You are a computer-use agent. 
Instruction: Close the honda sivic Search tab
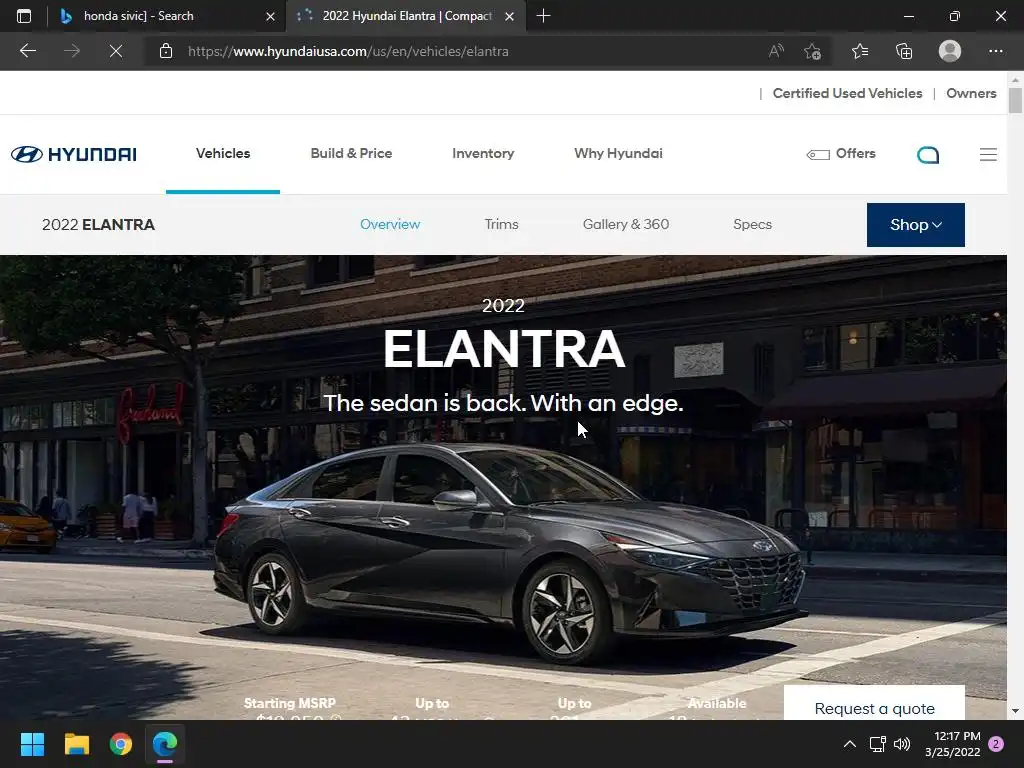coord(270,16)
